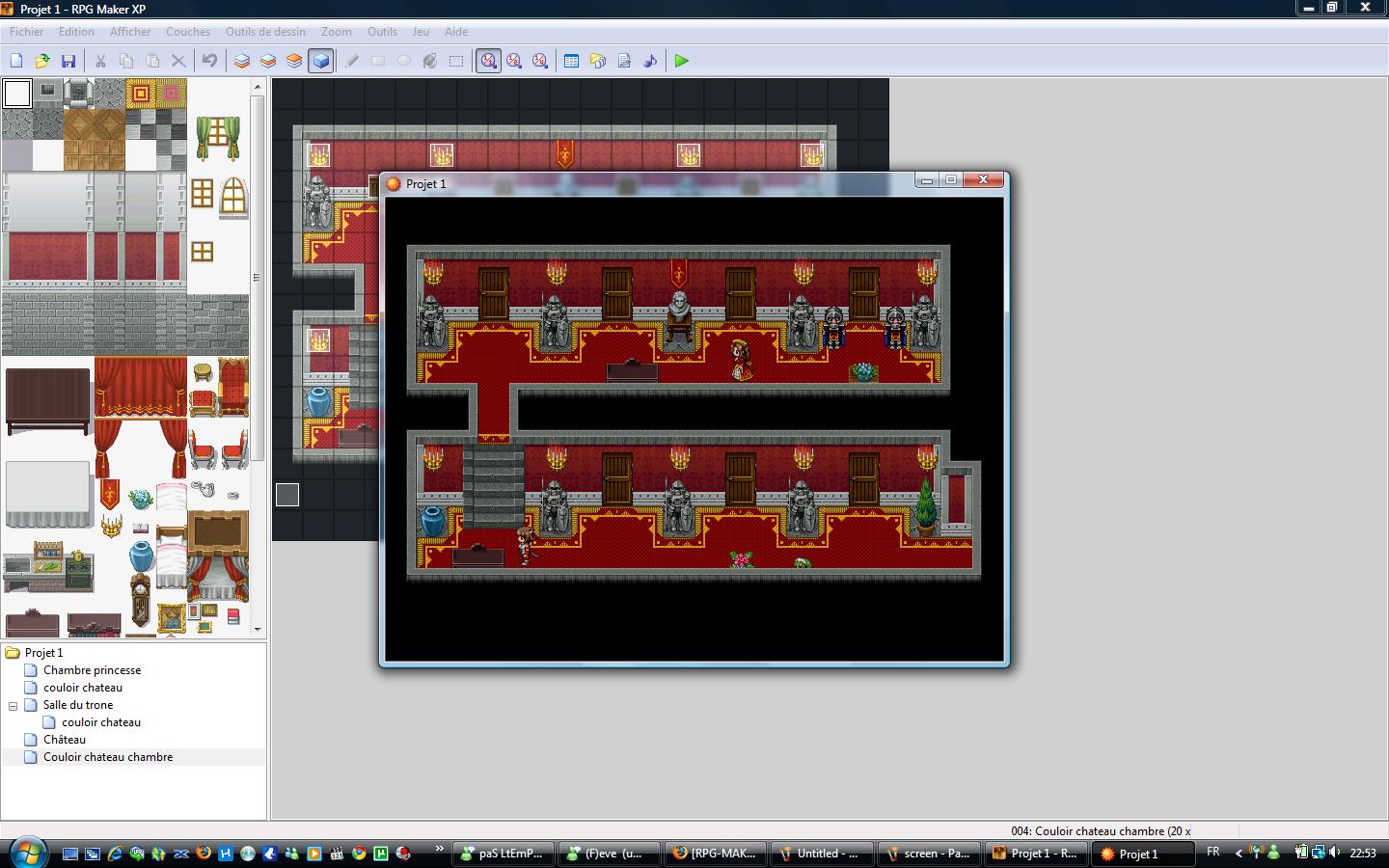Pick the green curtain window tile

pyautogui.click(x=218, y=137)
